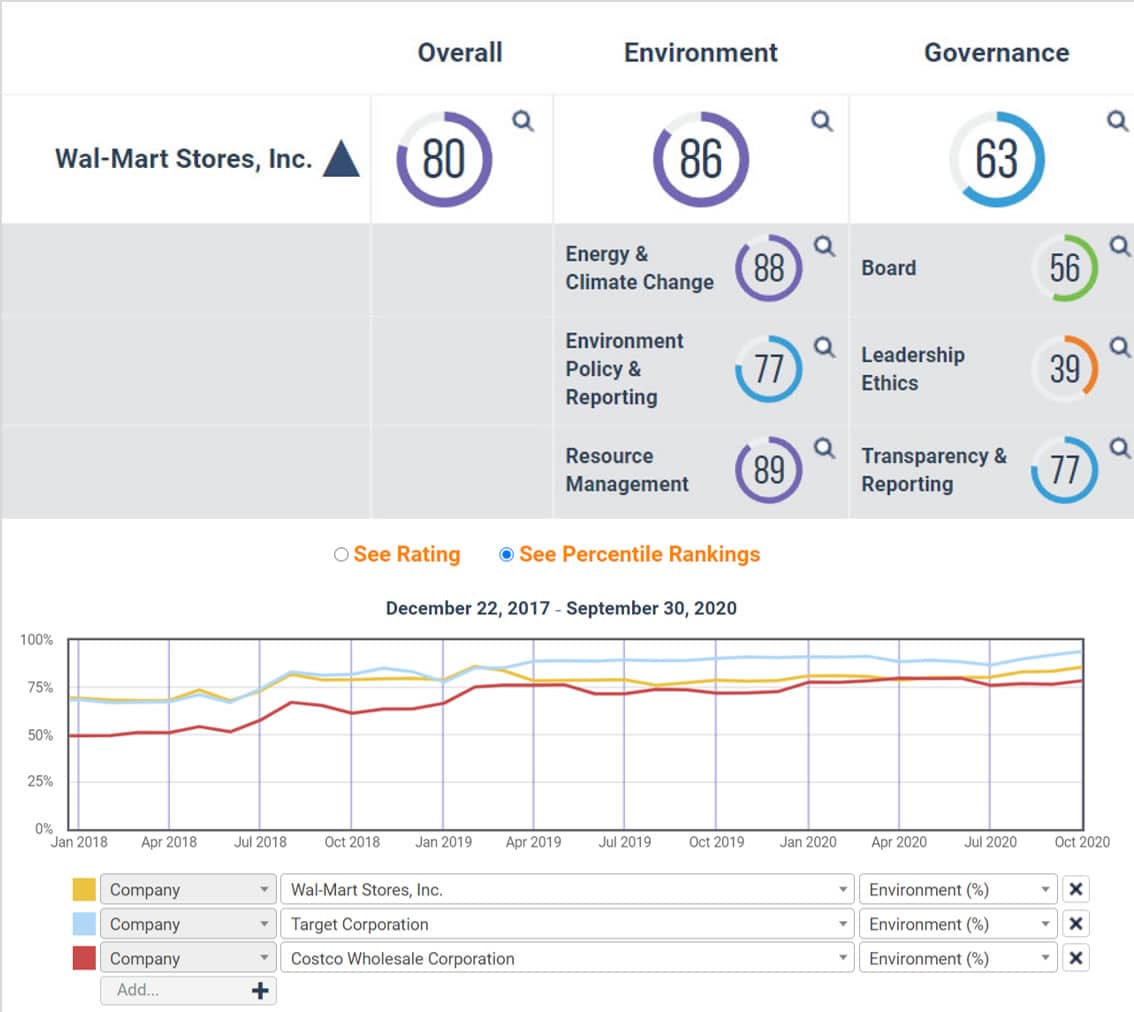Viewport: 1134px width, 1012px height.
Task: Open Environment Policy & Reporting magnifier
Action: 824,347
